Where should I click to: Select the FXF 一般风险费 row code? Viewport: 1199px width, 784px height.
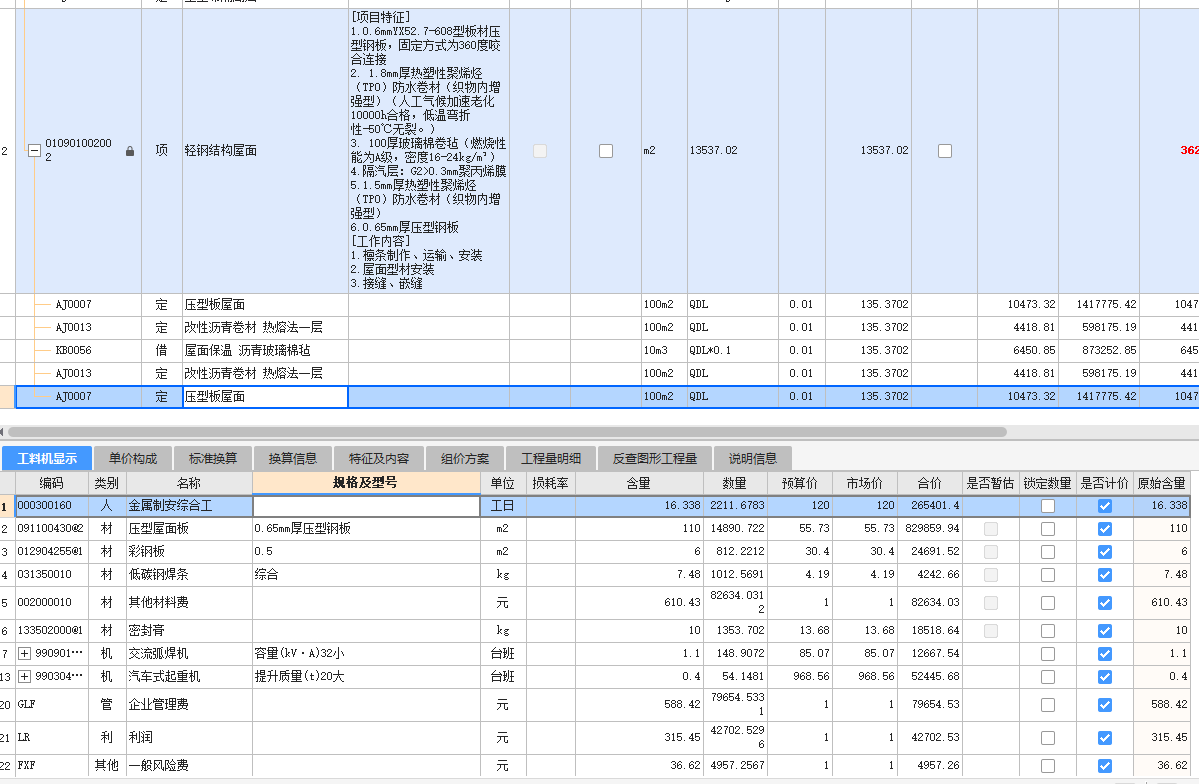coord(52,766)
